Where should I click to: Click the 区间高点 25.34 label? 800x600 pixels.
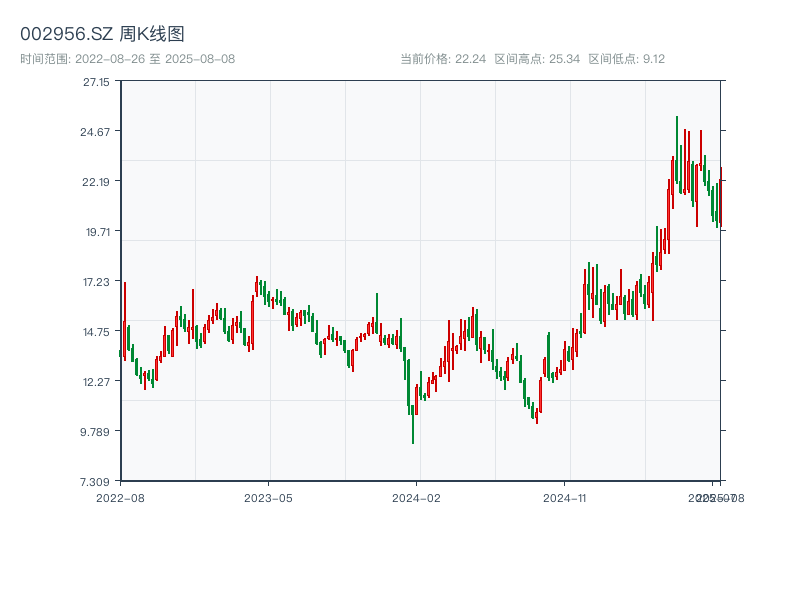pyautogui.click(x=537, y=59)
